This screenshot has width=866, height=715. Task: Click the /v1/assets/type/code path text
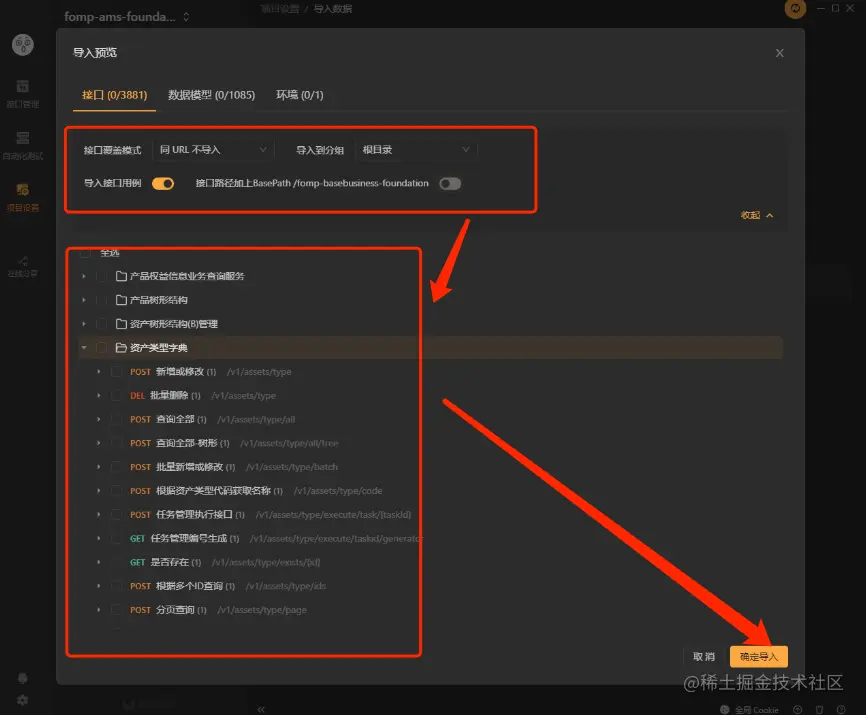click(x=338, y=490)
